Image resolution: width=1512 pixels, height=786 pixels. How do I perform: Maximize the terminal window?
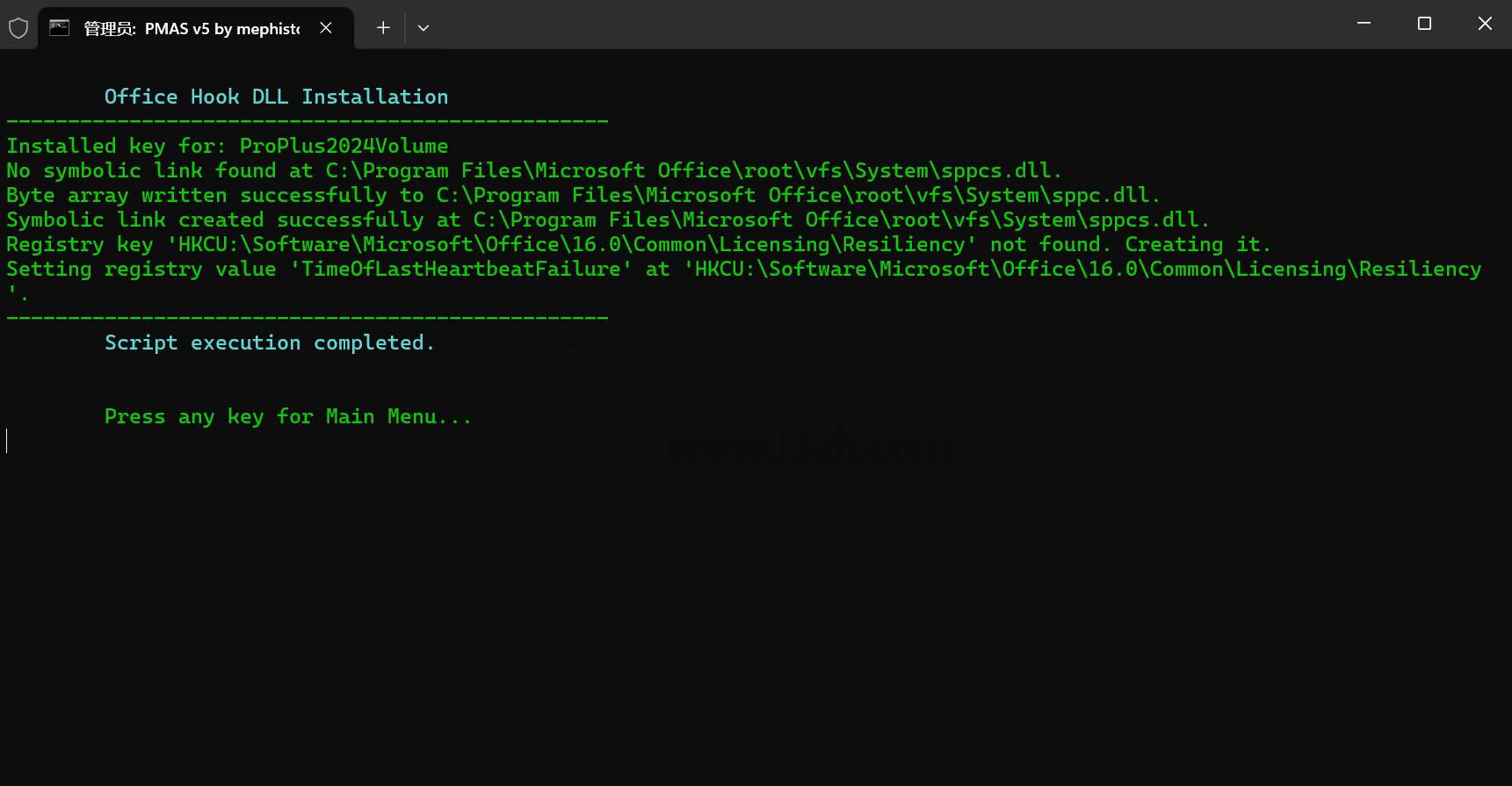coord(1424,24)
